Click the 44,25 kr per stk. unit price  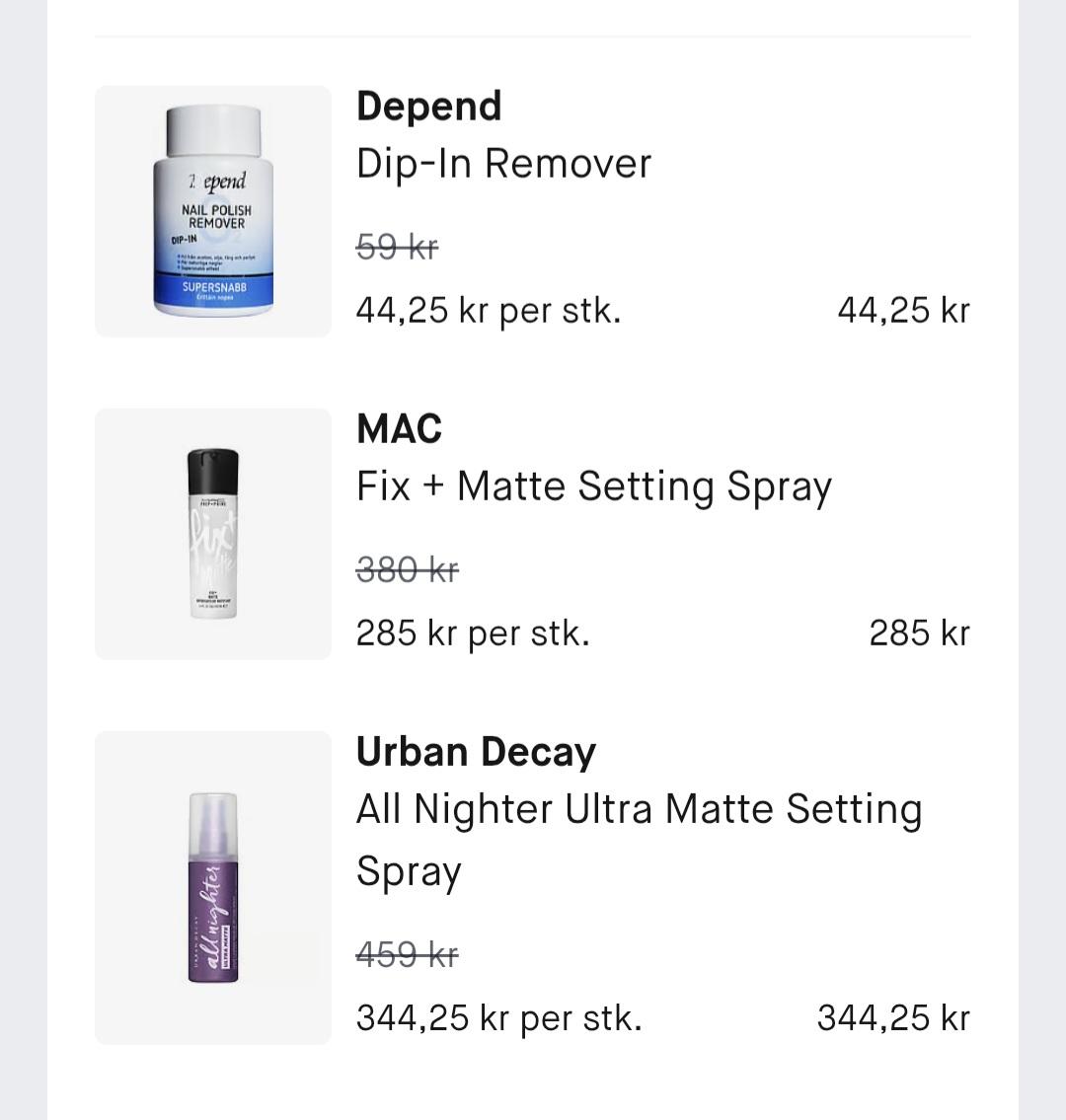pos(489,311)
